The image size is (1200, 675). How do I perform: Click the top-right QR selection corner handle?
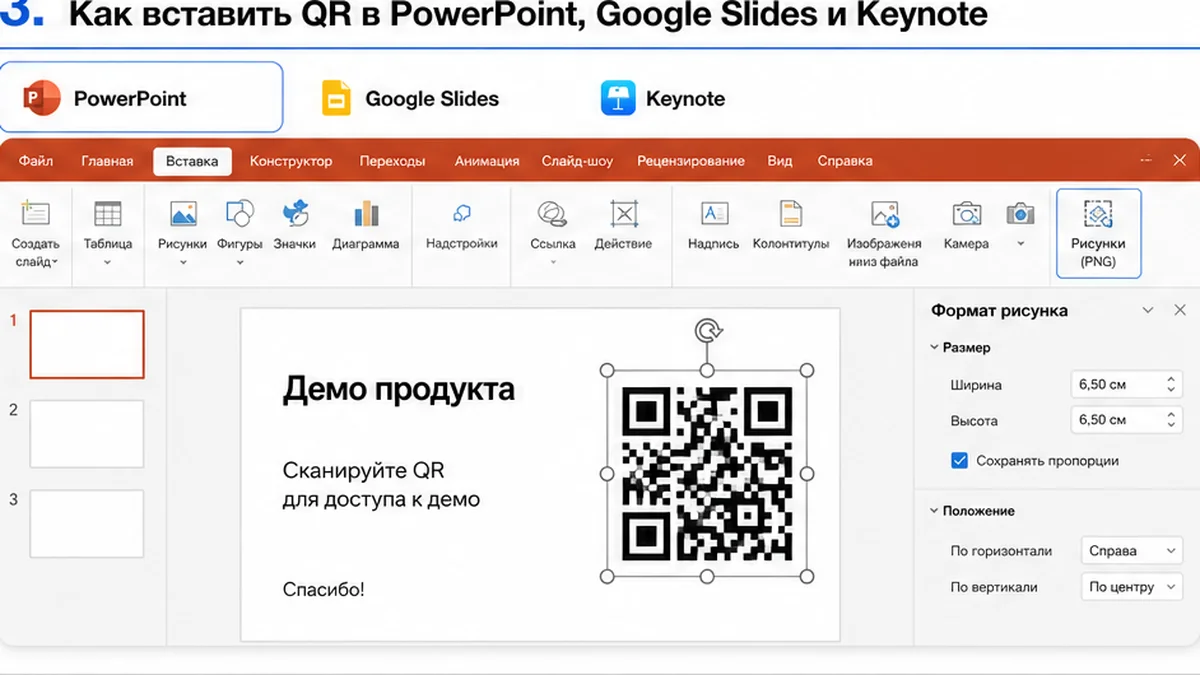(x=807, y=371)
